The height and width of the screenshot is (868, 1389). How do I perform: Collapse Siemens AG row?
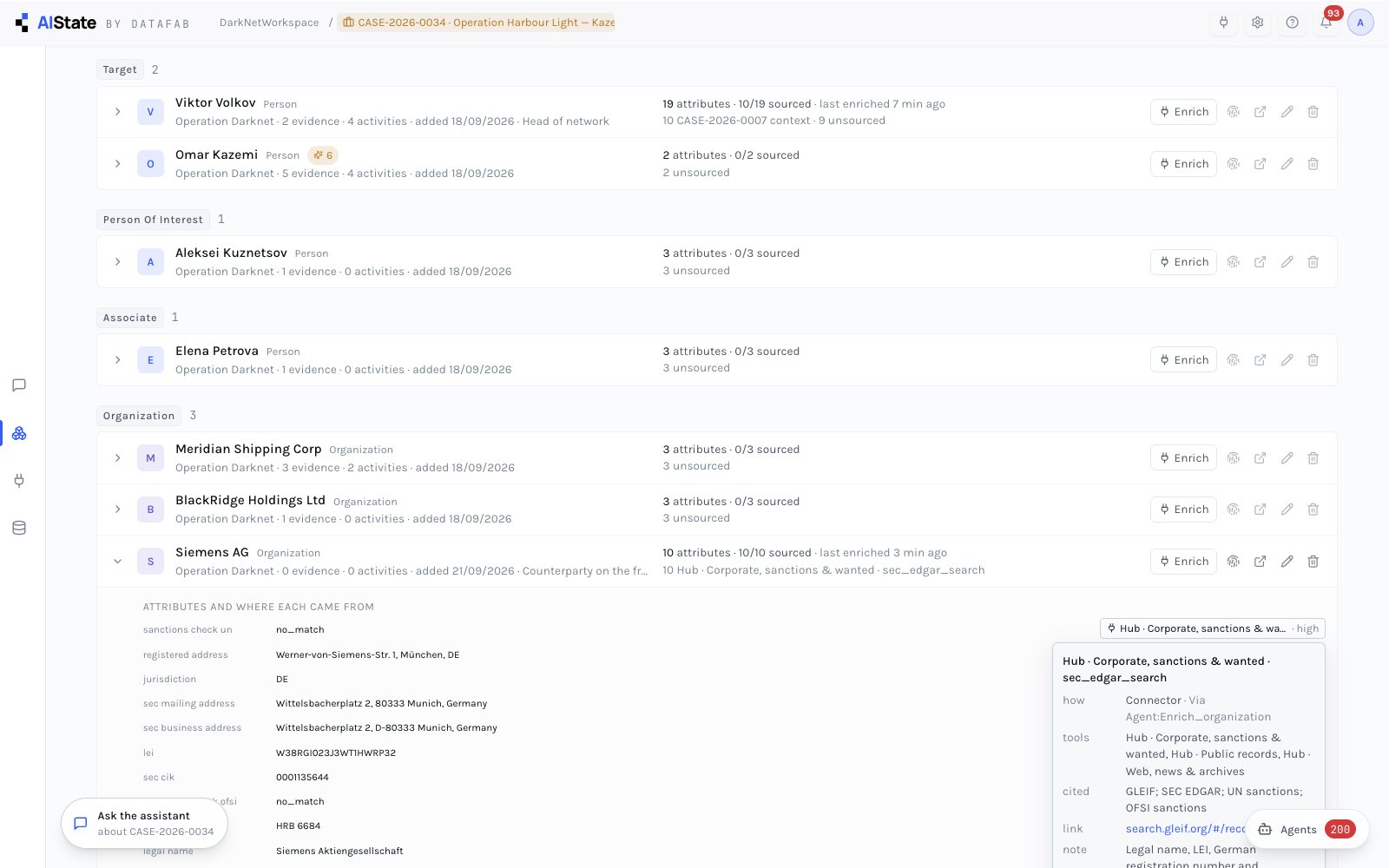tap(117, 562)
